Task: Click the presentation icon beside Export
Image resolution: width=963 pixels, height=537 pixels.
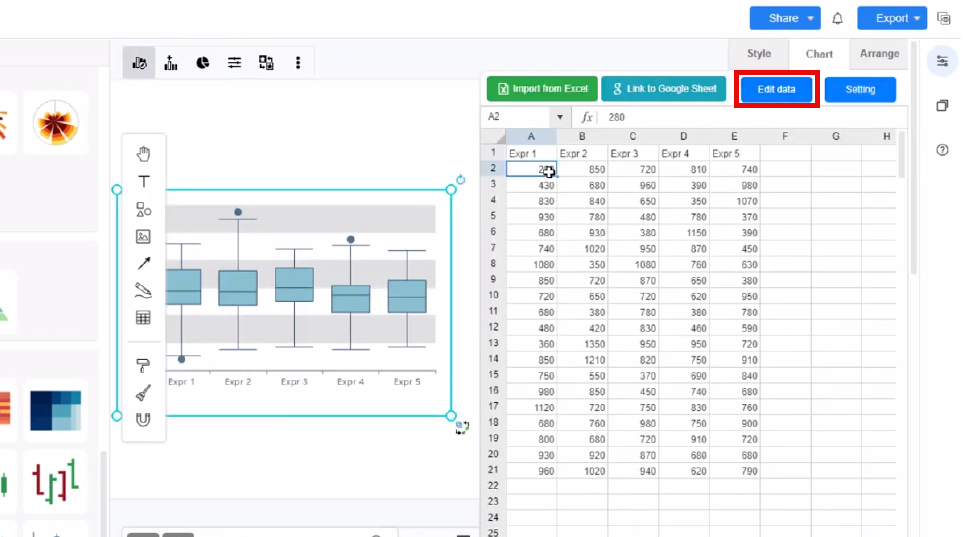Action: [x=944, y=18]
